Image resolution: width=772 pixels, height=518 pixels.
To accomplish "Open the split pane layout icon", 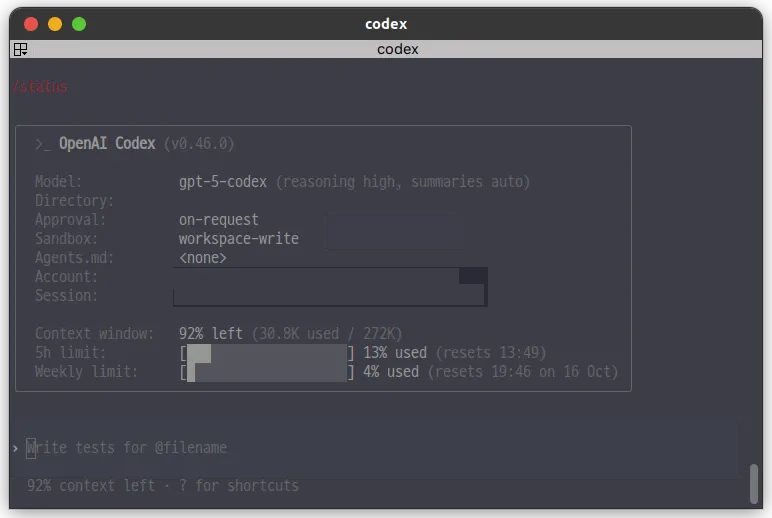I will pos(21,49).
